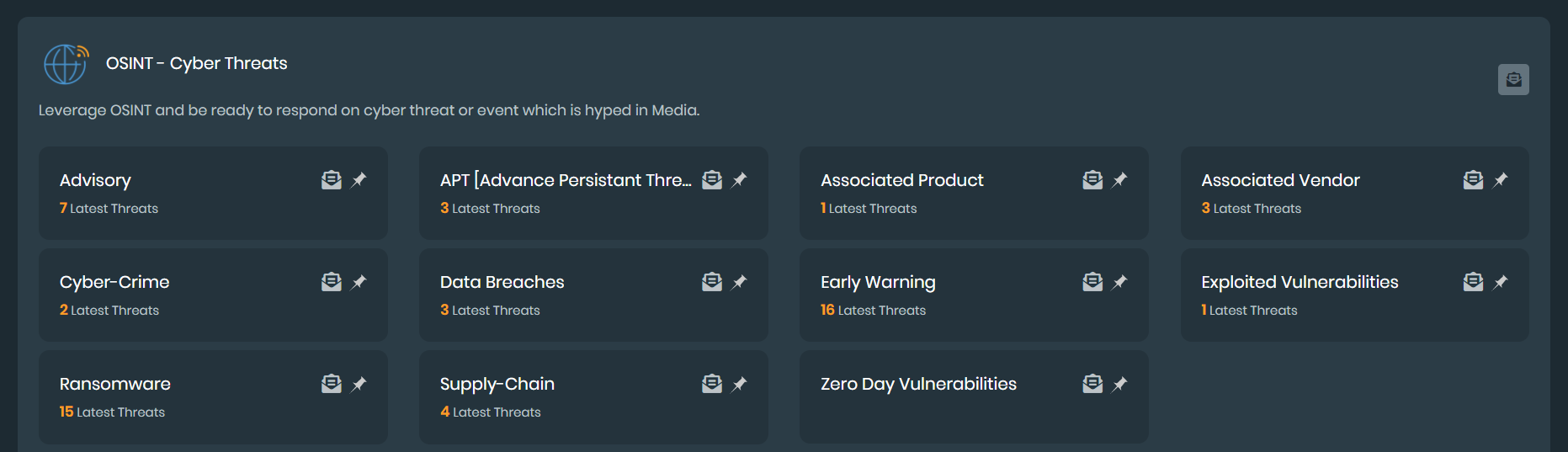Click the subscribe icon in the header corner
1568x452 pixels.
1513,80
